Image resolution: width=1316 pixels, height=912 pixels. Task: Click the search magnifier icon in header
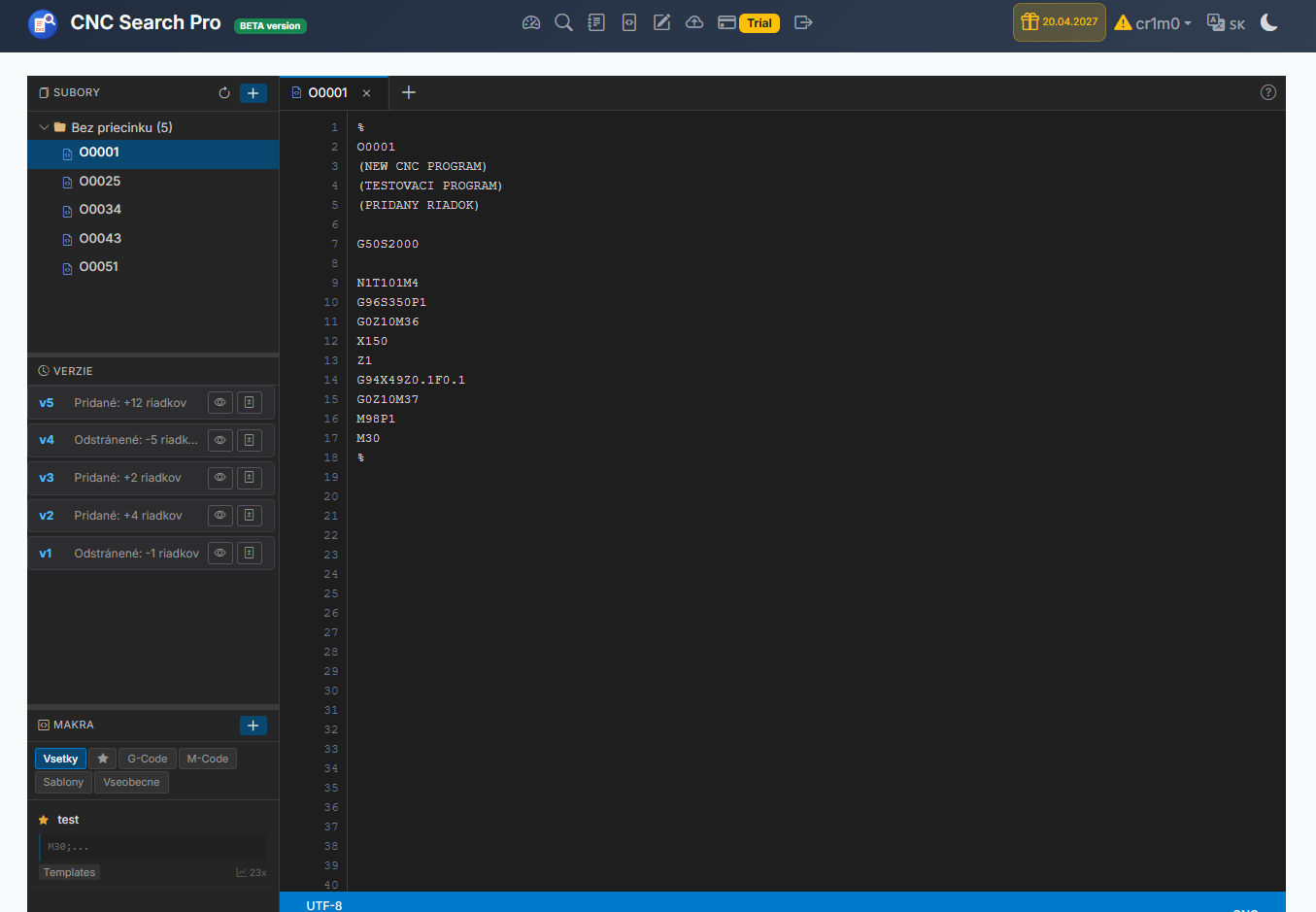tap(563, 22)
